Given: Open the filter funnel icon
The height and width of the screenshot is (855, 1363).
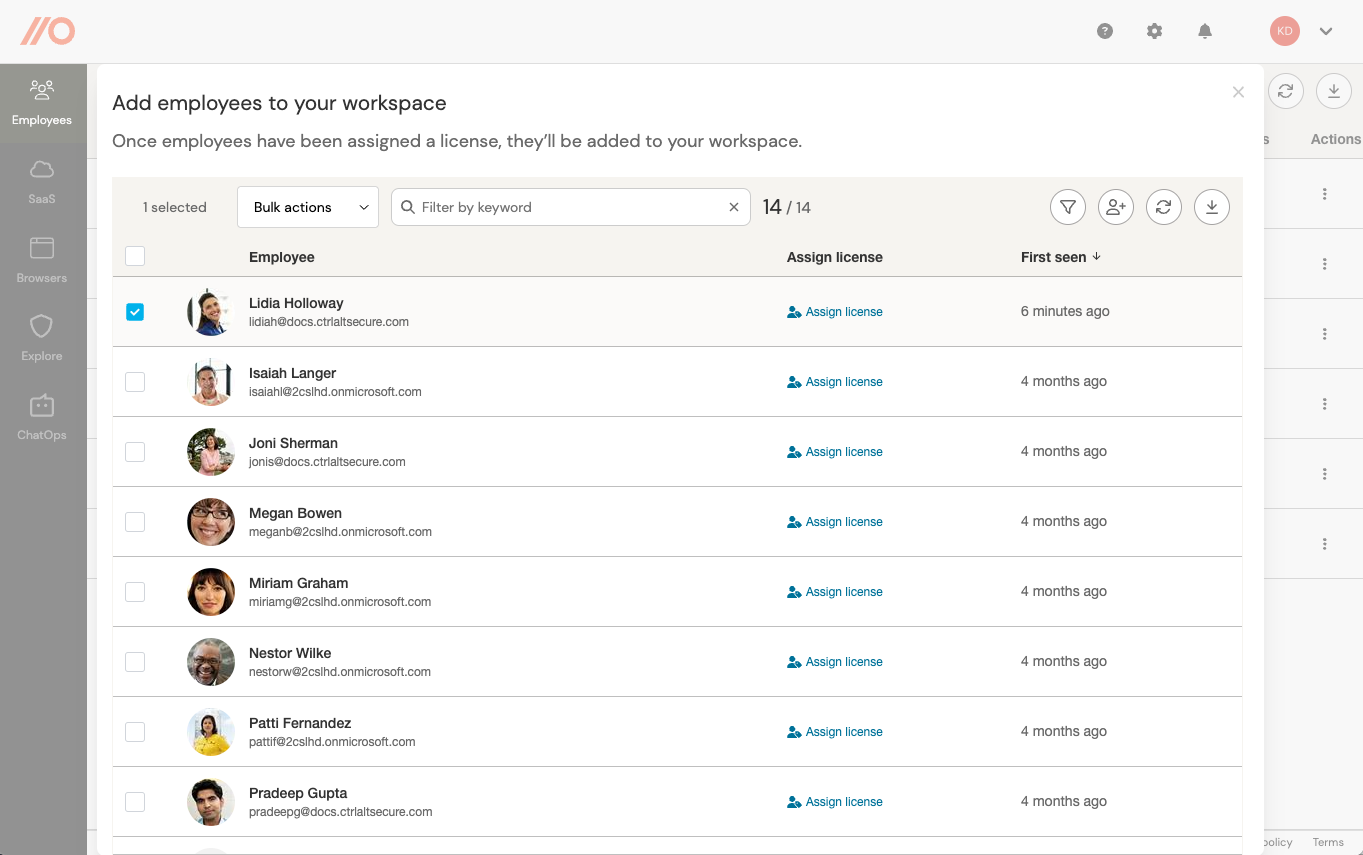Looking at the screenshot, I should point(1068,207).
